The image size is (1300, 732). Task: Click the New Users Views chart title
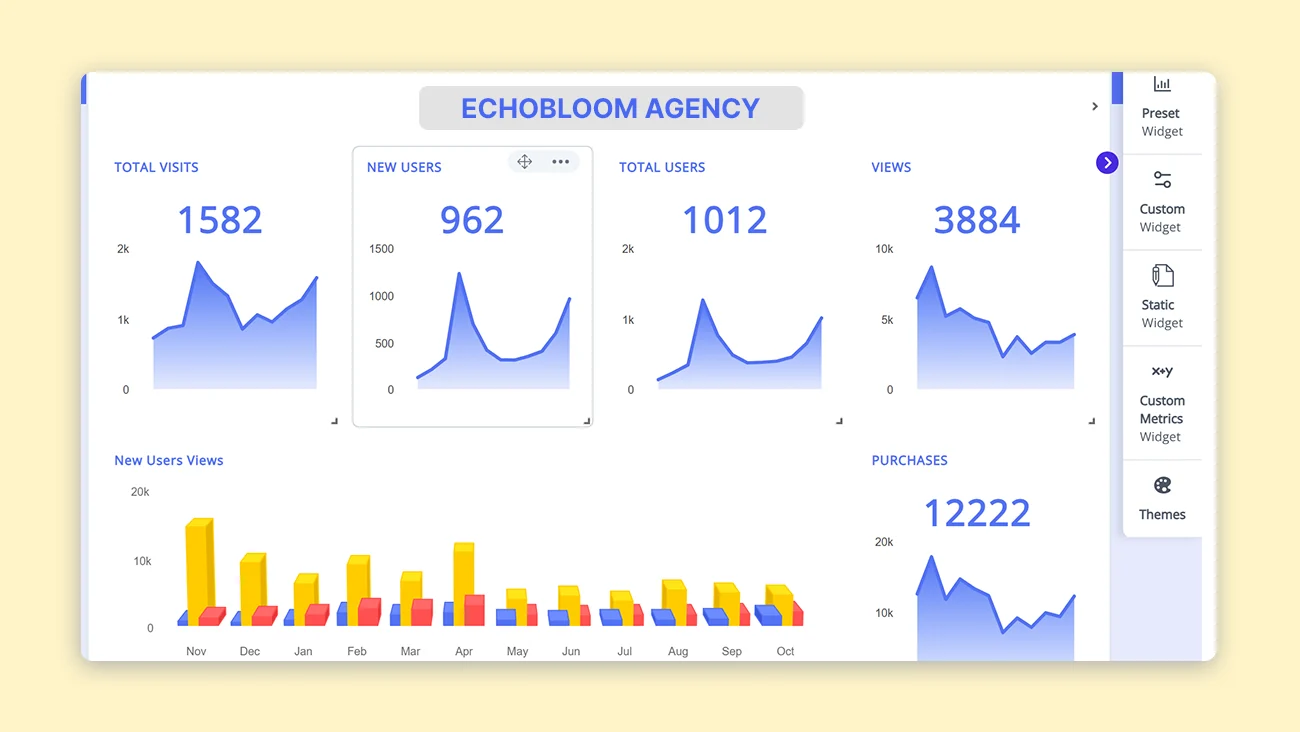(168, 460)
